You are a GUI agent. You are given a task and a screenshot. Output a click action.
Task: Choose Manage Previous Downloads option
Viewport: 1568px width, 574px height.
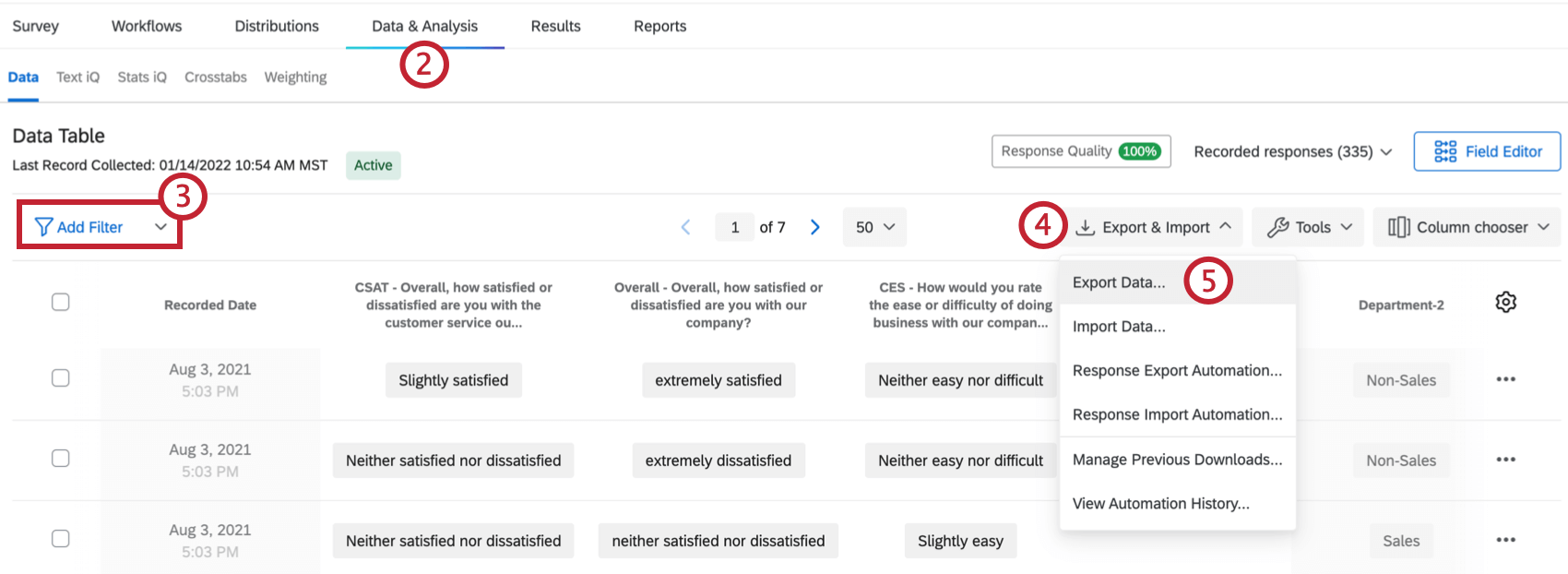(1177, 460)
